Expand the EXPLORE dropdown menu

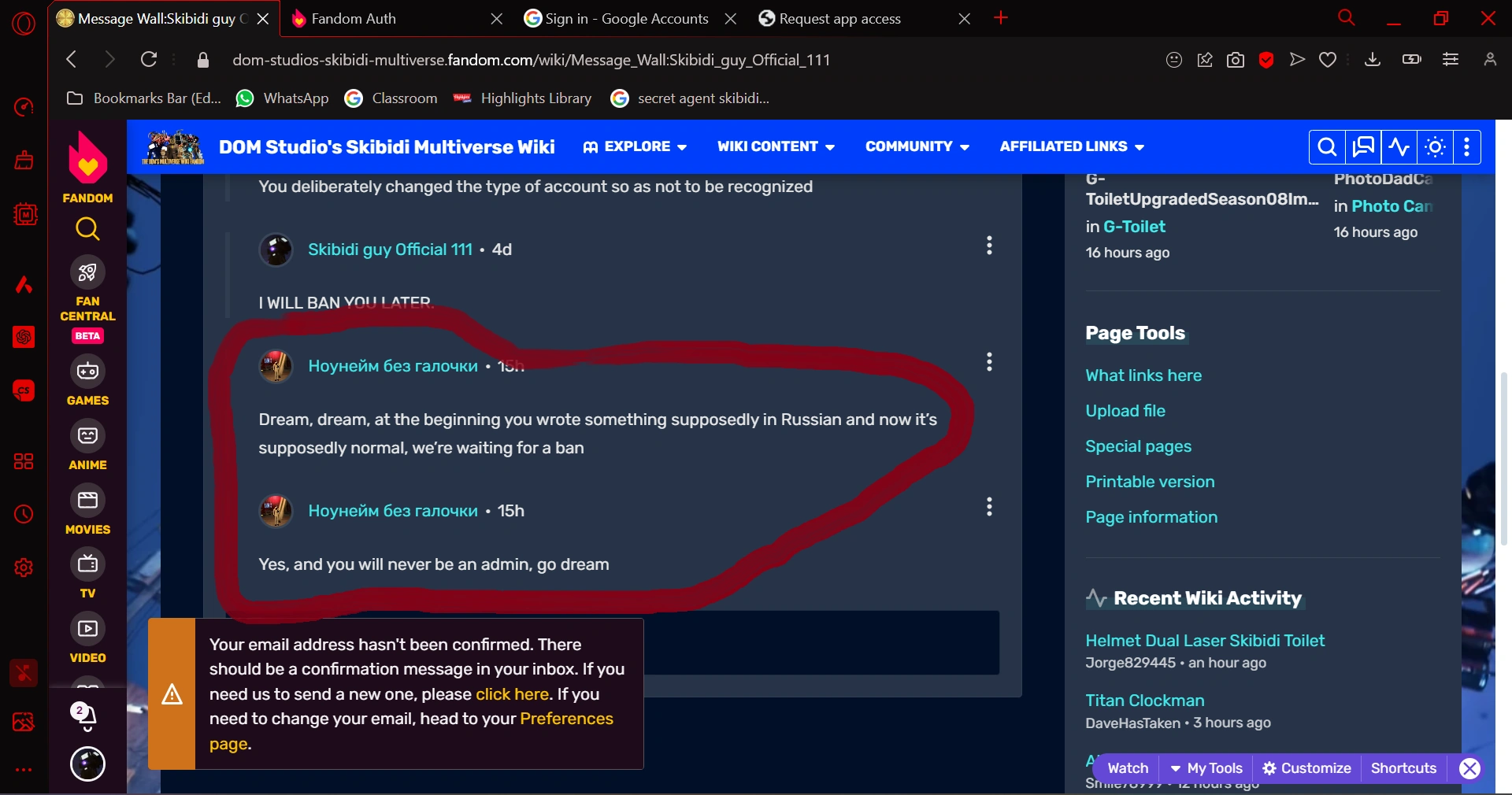pyautogui.click(x=635, y=146)
